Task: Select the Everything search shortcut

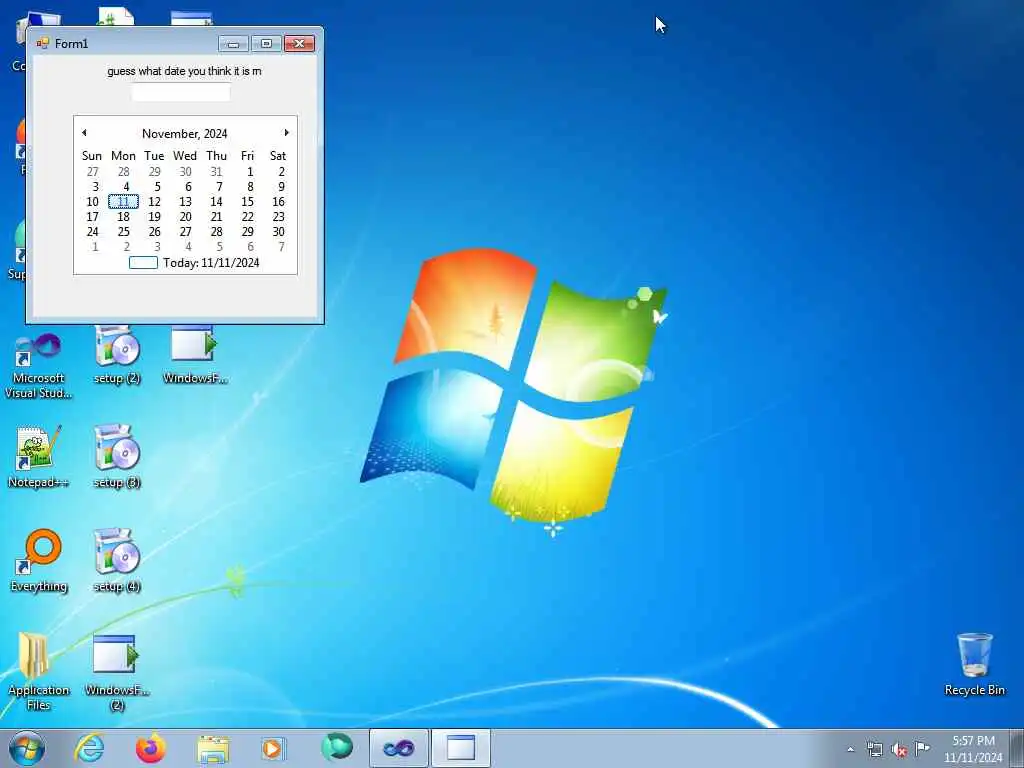Action: click(x=39, y=560)
